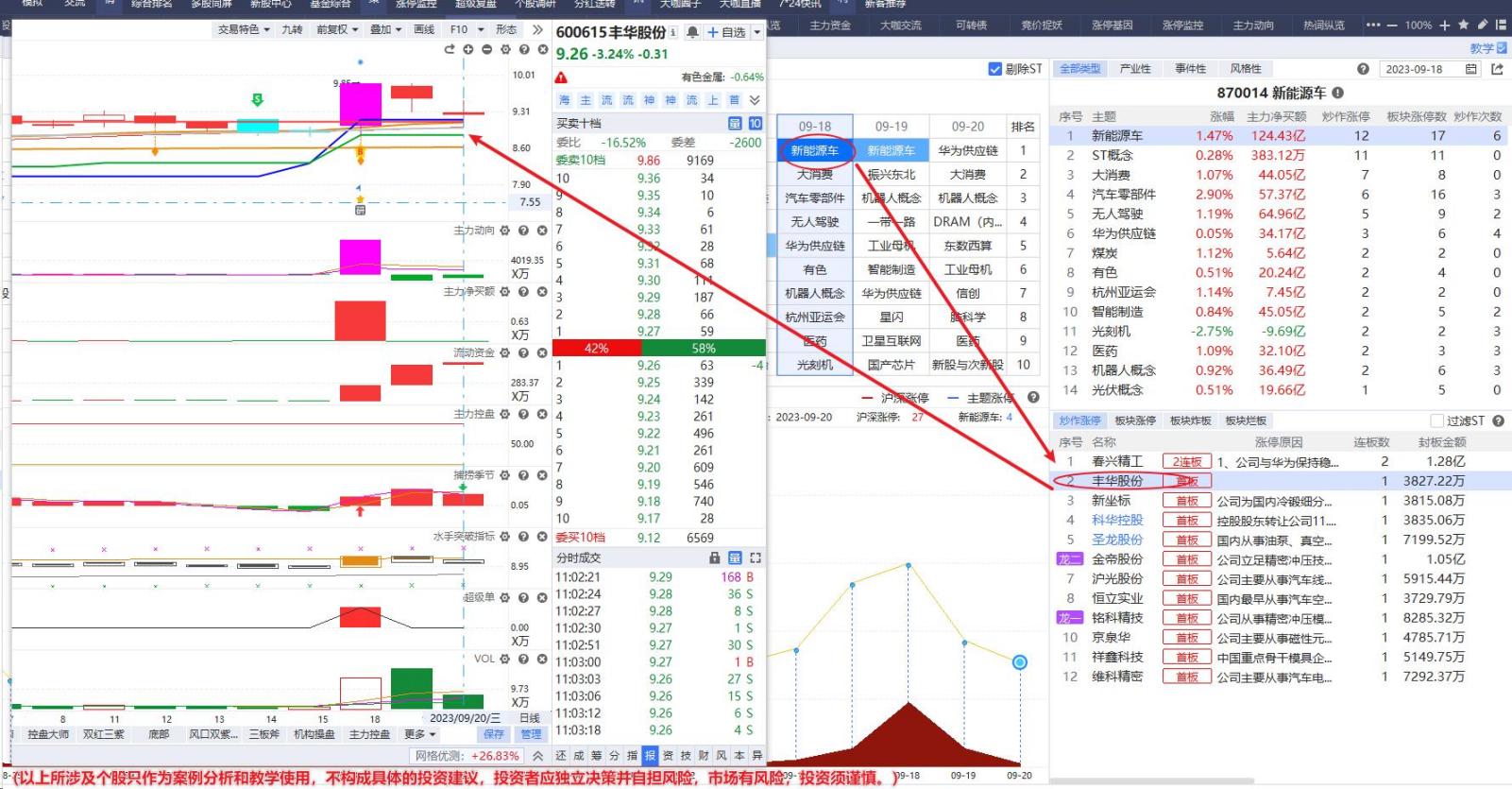Open help for 主力净买额 indicator
Viewport: 1512px width, 789px height.
(x=523, y=292)
